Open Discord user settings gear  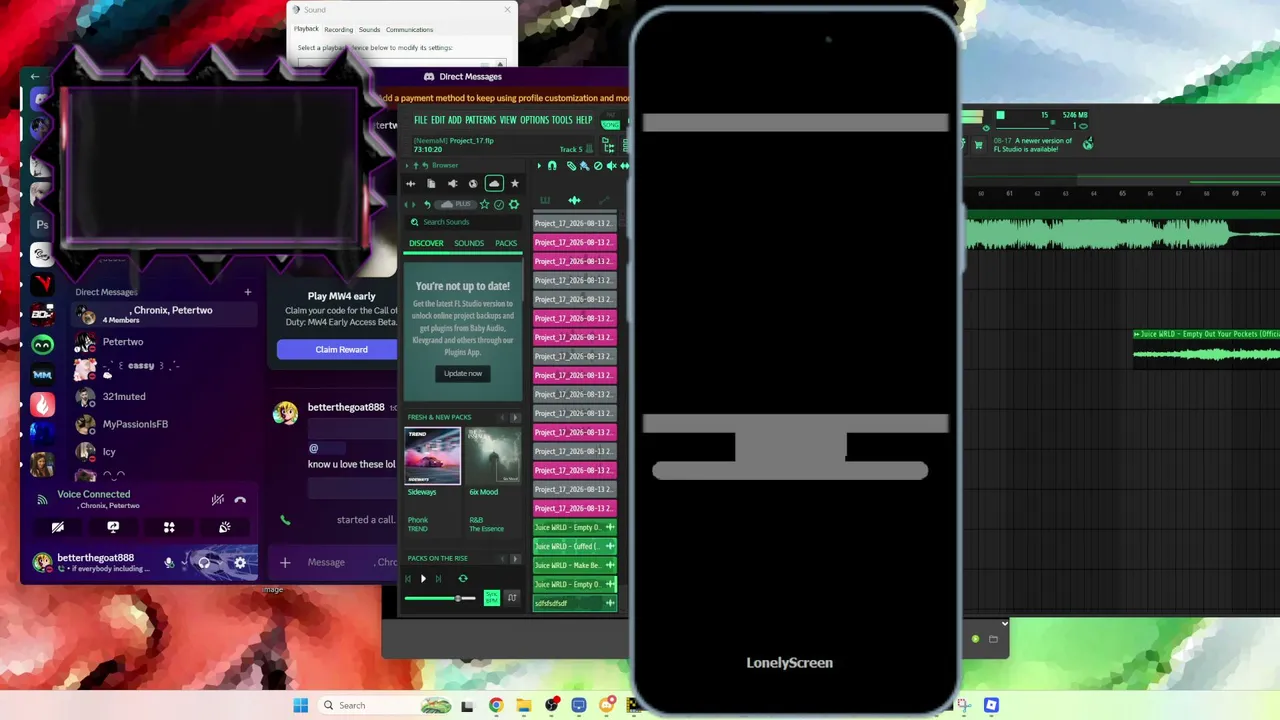click(x=240, y=563)
